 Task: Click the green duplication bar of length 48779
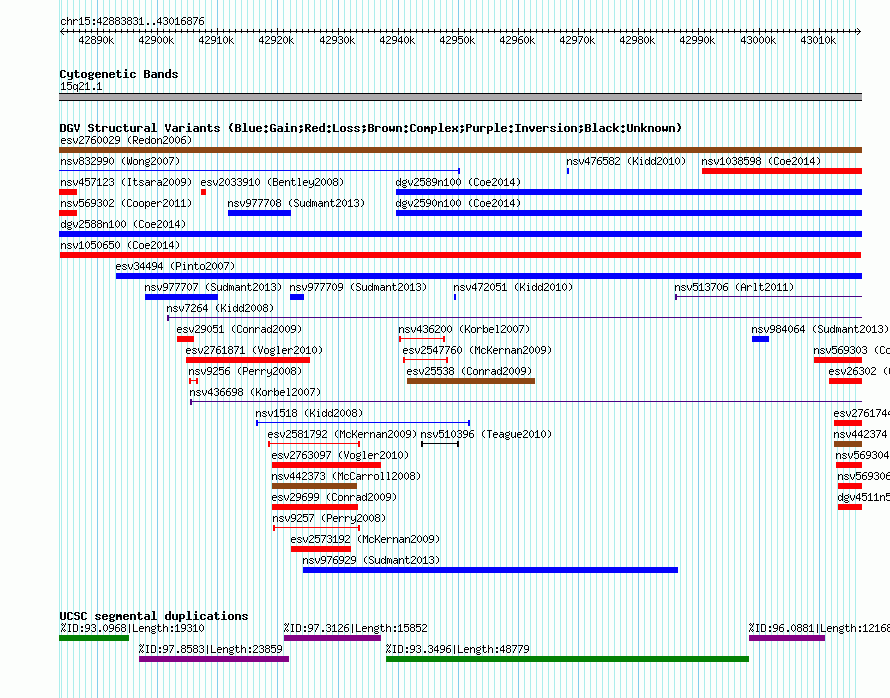point(568,659)
